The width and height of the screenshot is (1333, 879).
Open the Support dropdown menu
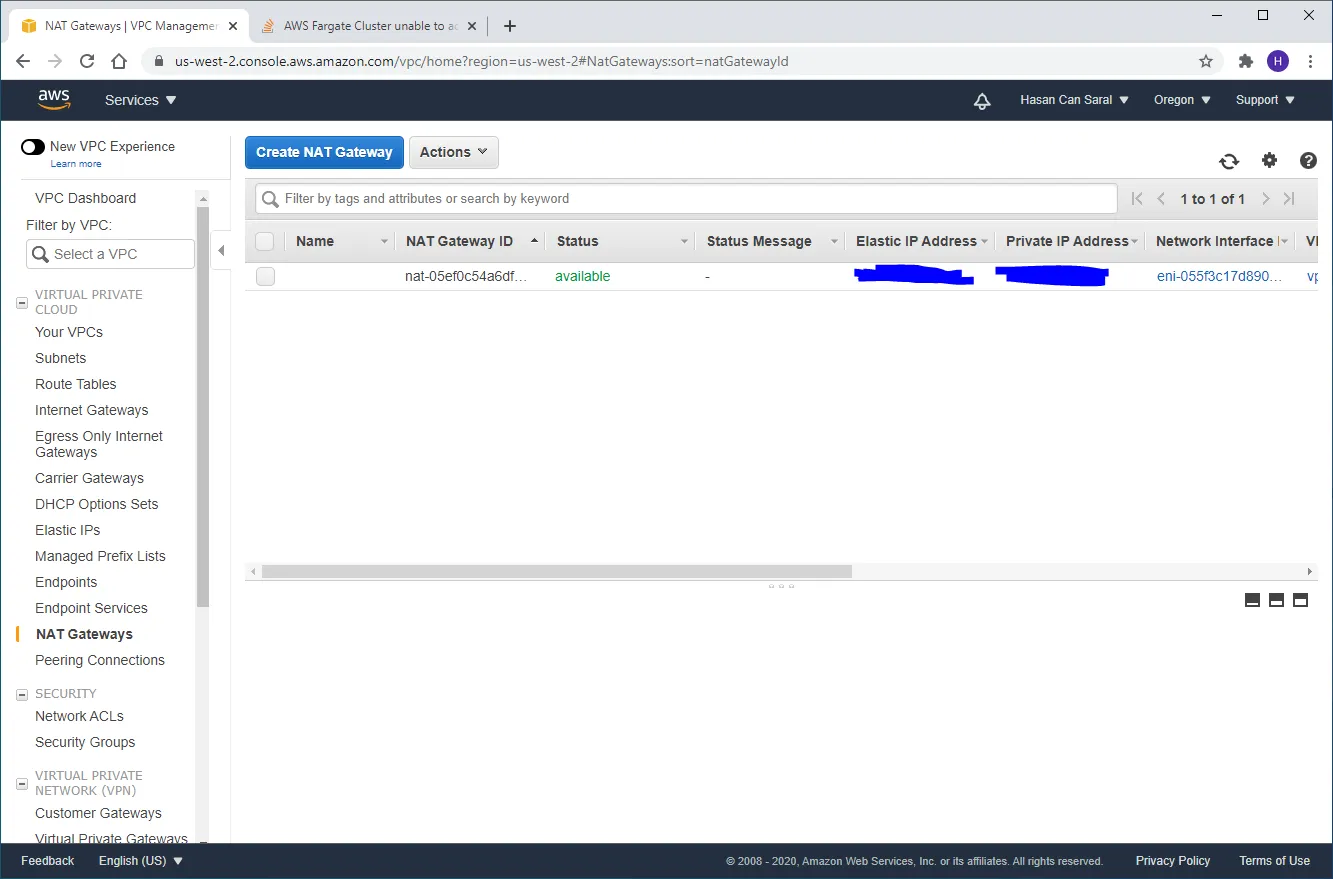[x=1265, y=100]
